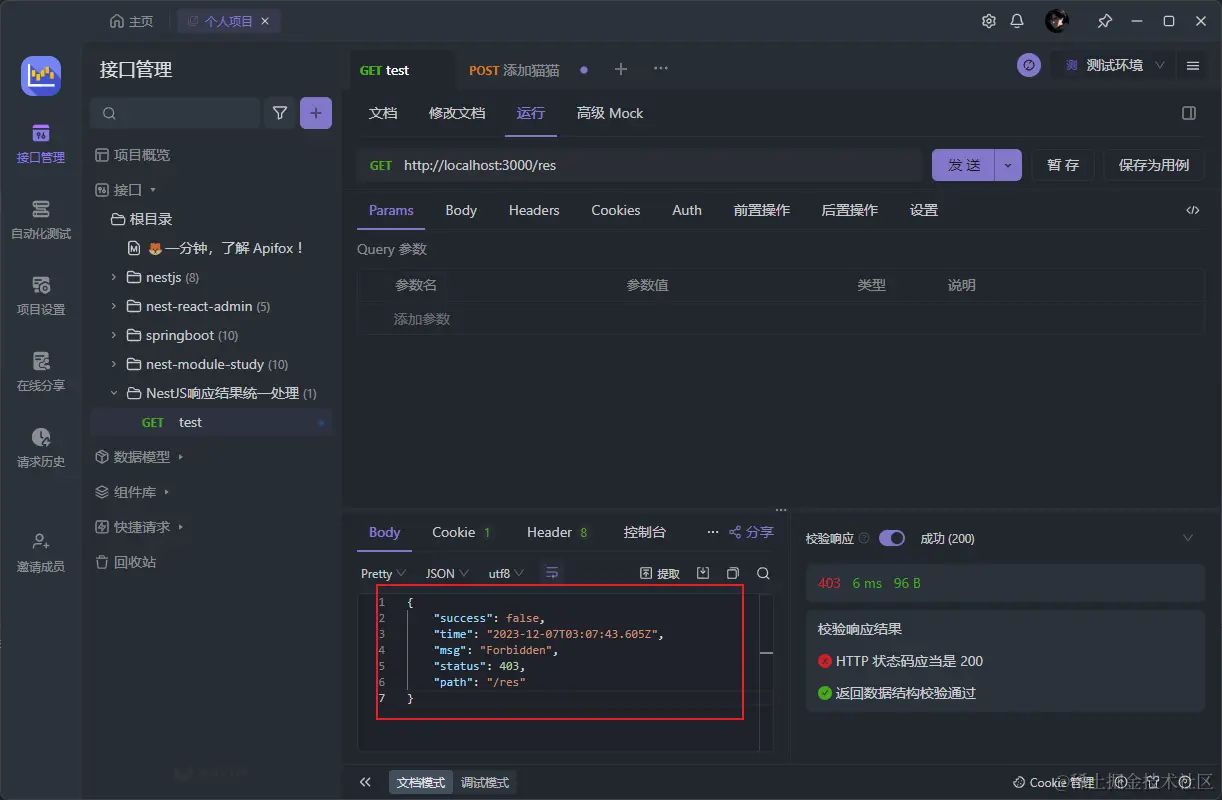Open the 控制台 console tab

pyautogui.click(x=645, y=532)
